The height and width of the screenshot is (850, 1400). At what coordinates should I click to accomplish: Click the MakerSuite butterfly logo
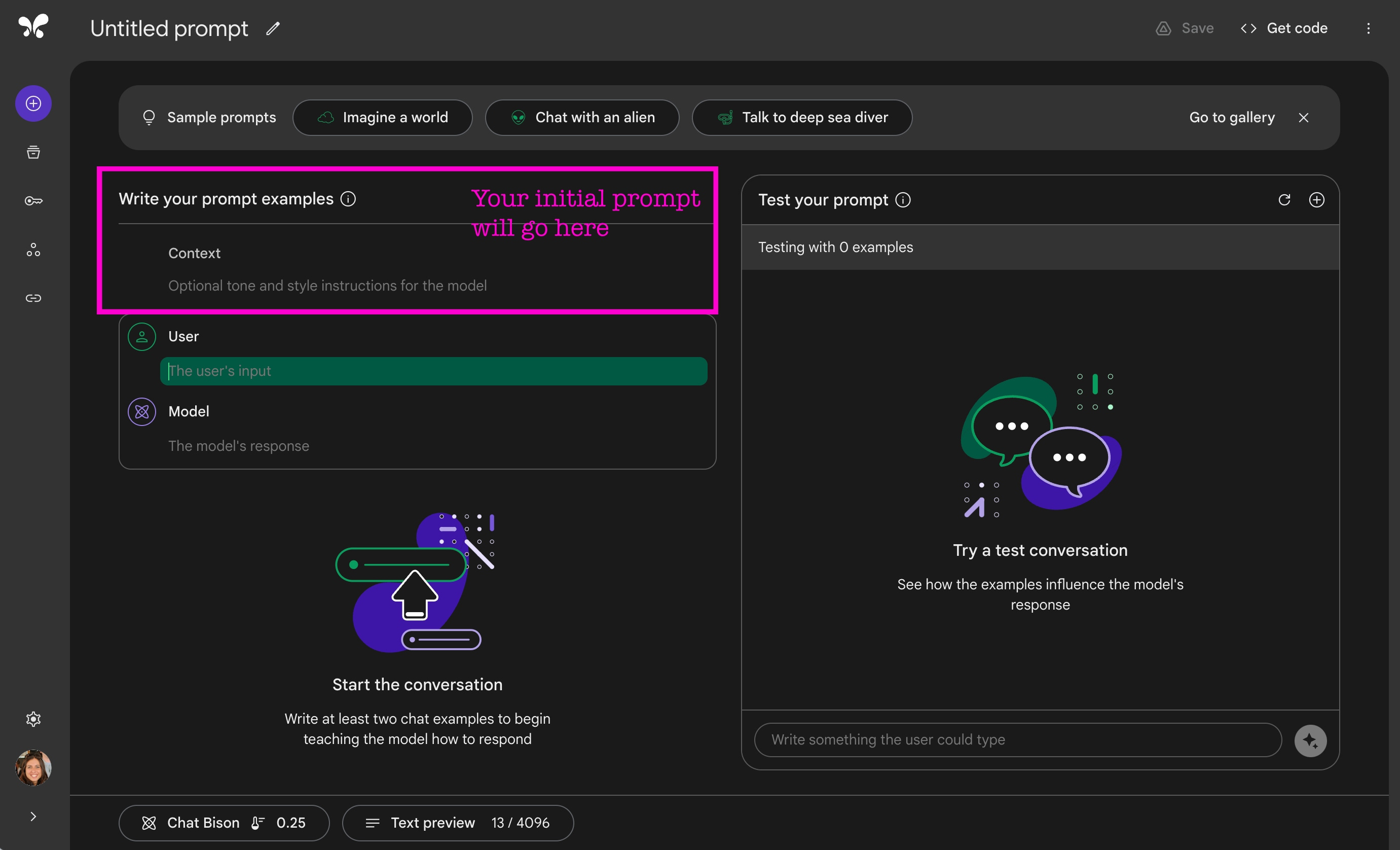[x=33, y=27]
